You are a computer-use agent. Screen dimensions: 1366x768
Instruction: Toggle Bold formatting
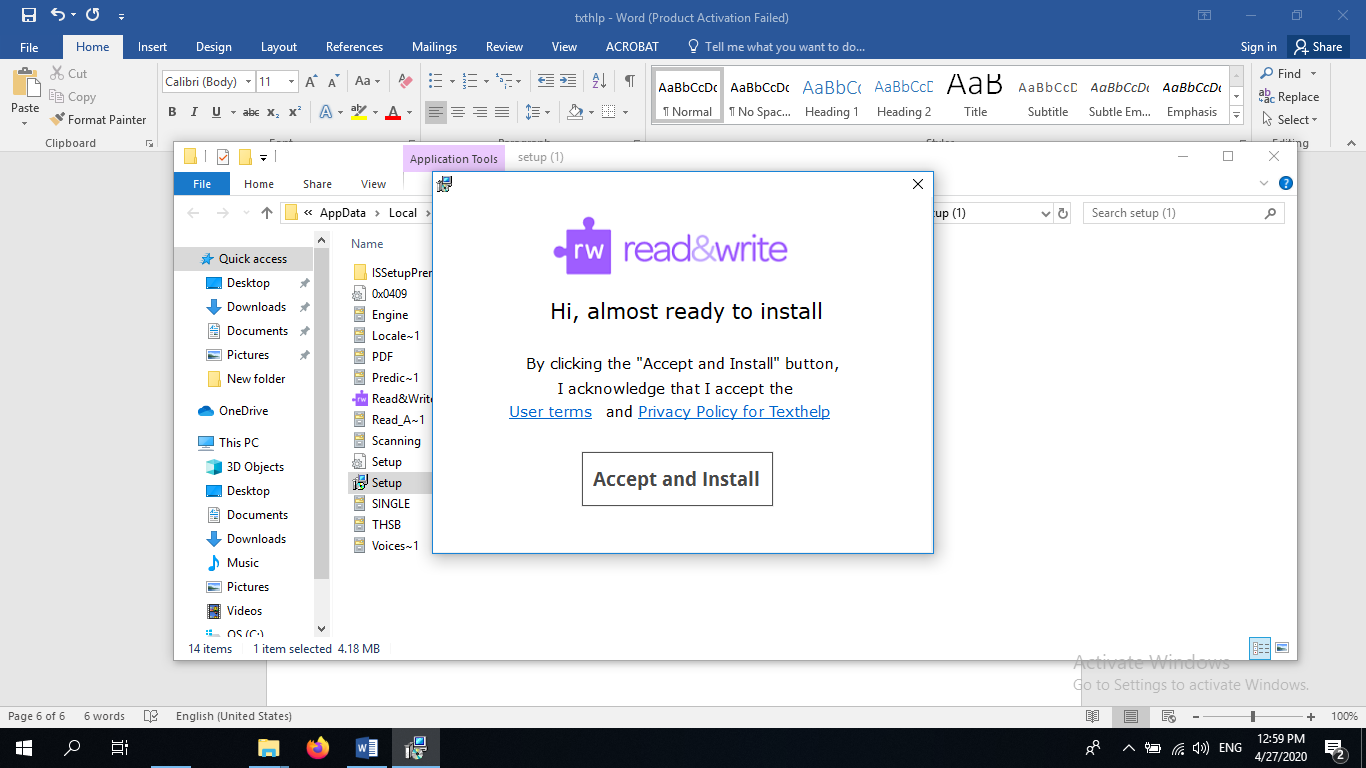[172, 112]
